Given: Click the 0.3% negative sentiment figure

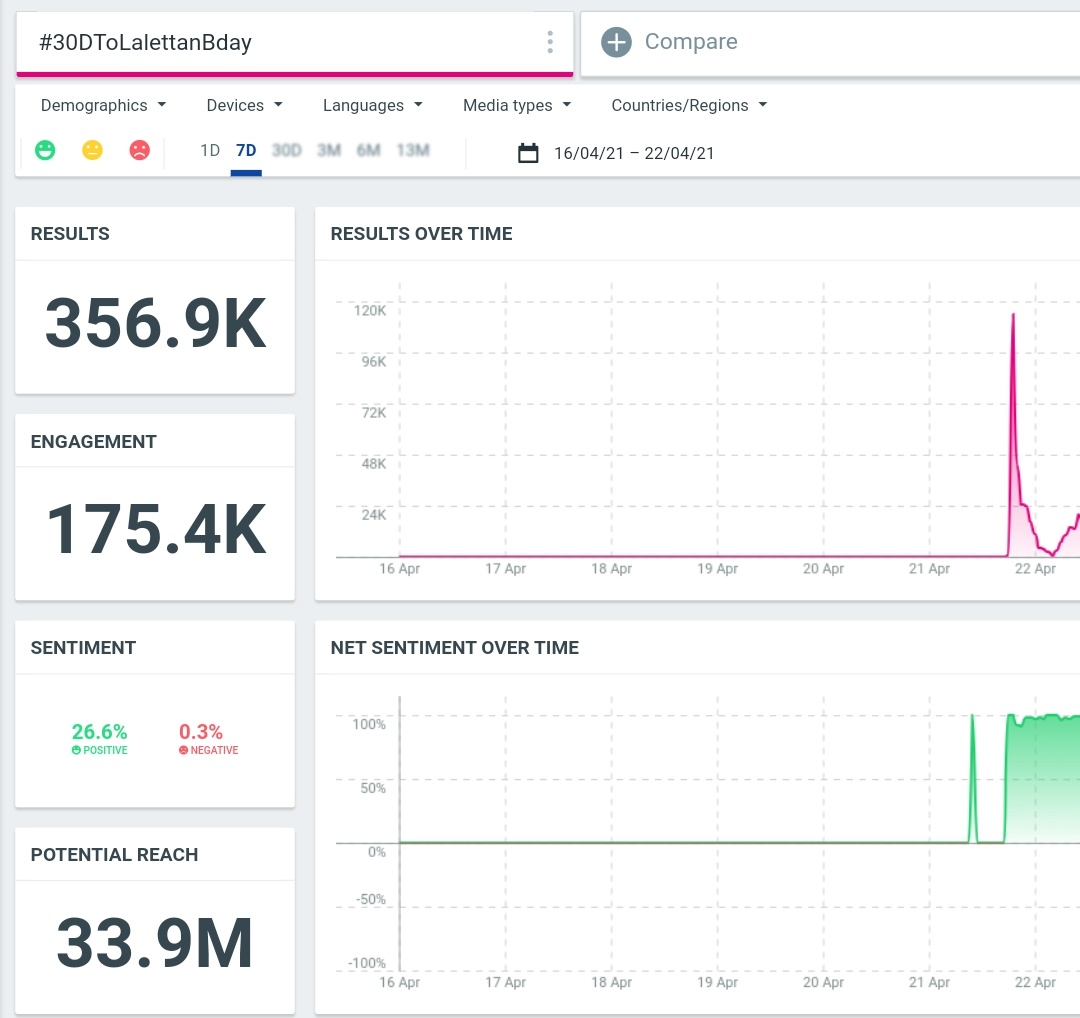Looking at the screenshot, I should coord(200,731).
